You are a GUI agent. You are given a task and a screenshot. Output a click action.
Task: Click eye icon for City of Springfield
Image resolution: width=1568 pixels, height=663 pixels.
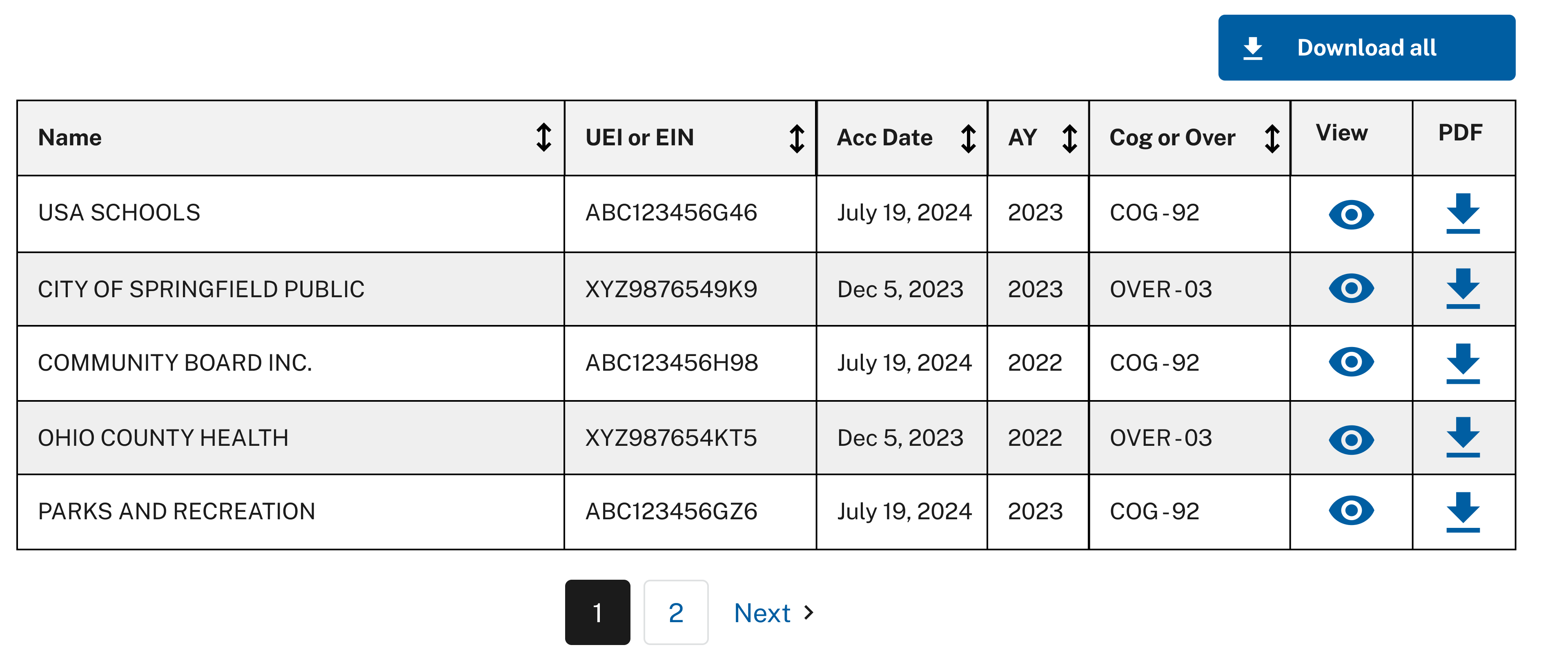point(1351,288)
